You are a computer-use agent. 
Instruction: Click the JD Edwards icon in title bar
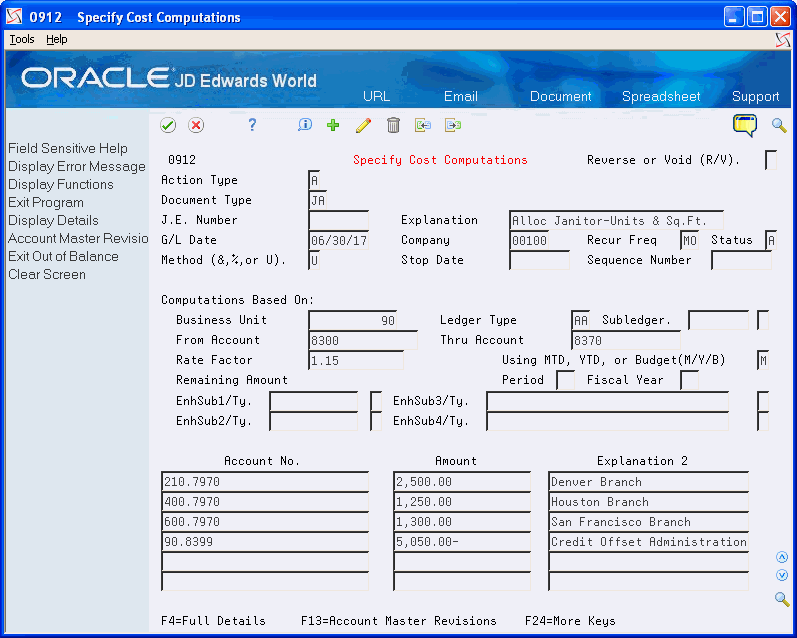click(14, 17)
